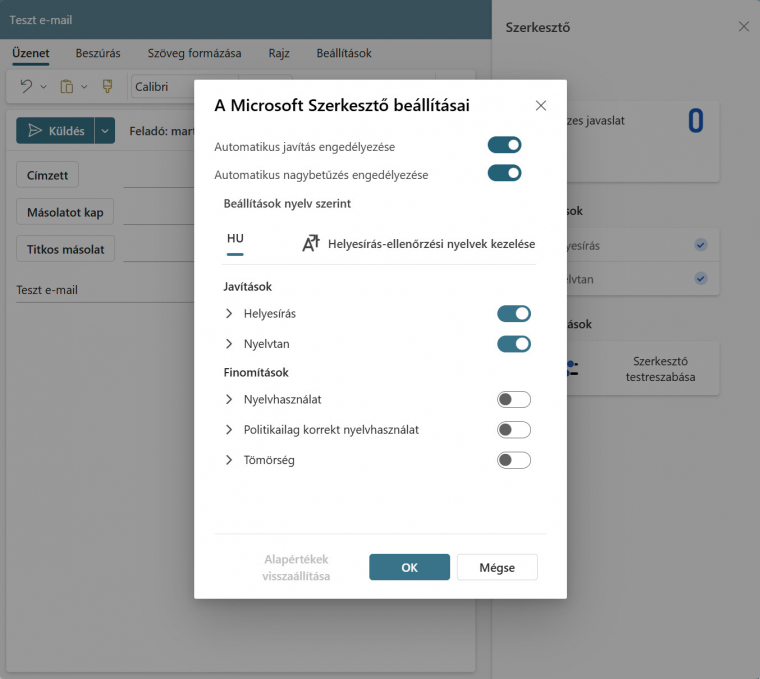Click the Finomítások section heading
Viewport: 760px width, 679px height.
(256, 372)
